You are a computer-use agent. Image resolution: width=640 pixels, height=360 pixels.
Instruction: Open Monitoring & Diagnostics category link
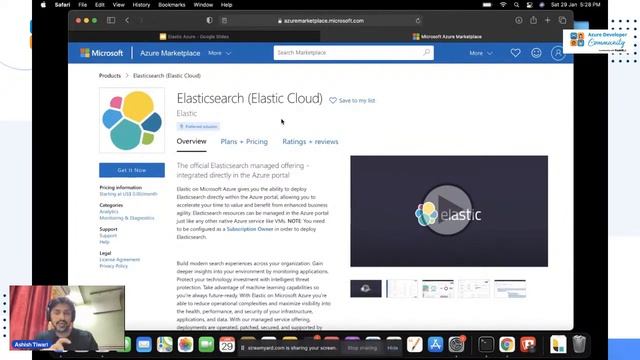(x=127, y=218)
